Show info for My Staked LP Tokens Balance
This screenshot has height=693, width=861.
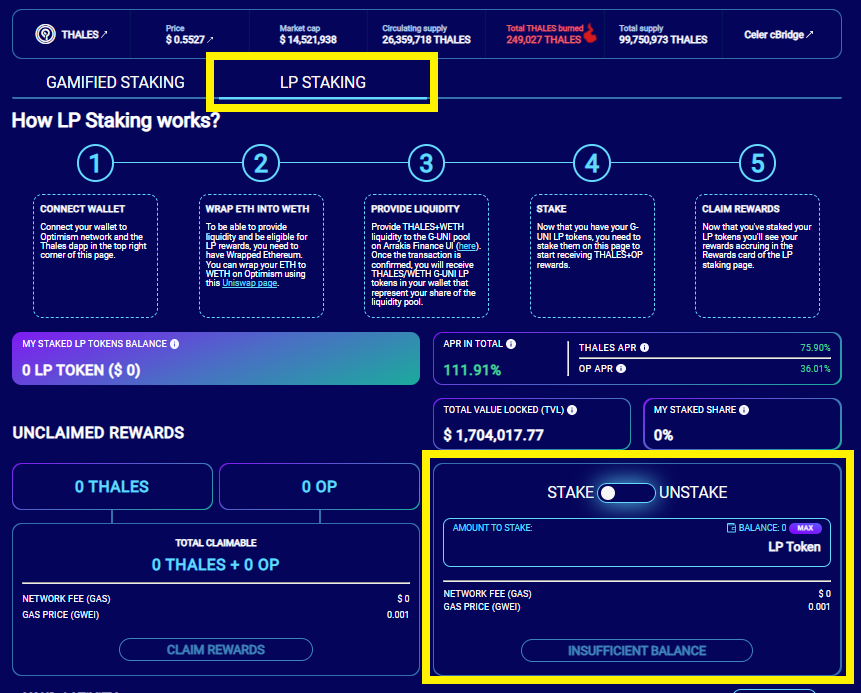click(175, 344)
